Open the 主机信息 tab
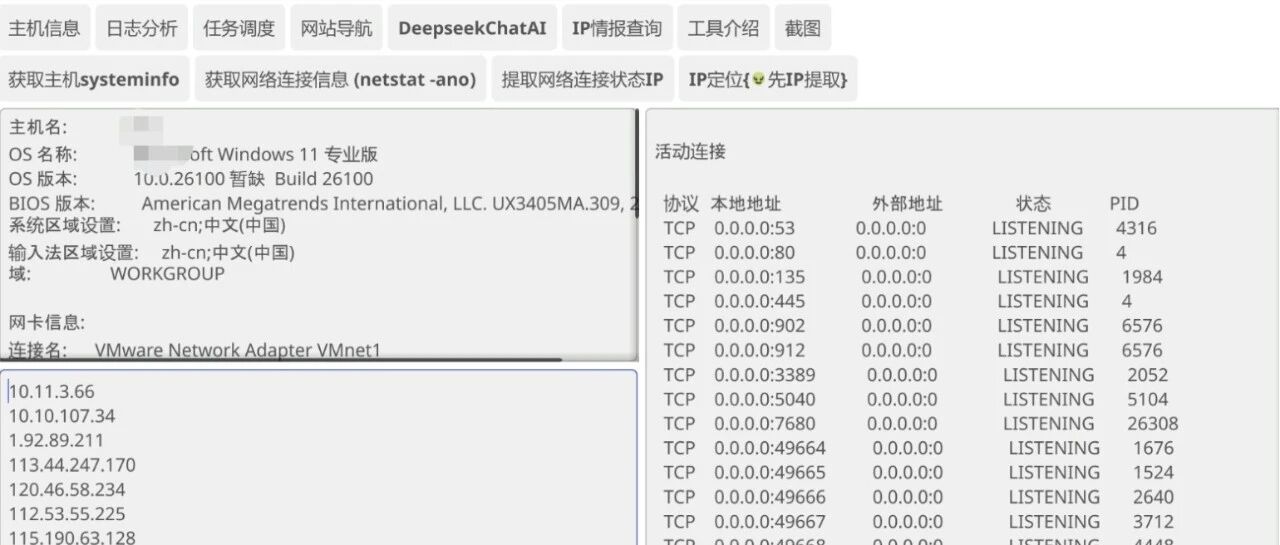This screenshot has height=545, width=1280. (45, 28)
